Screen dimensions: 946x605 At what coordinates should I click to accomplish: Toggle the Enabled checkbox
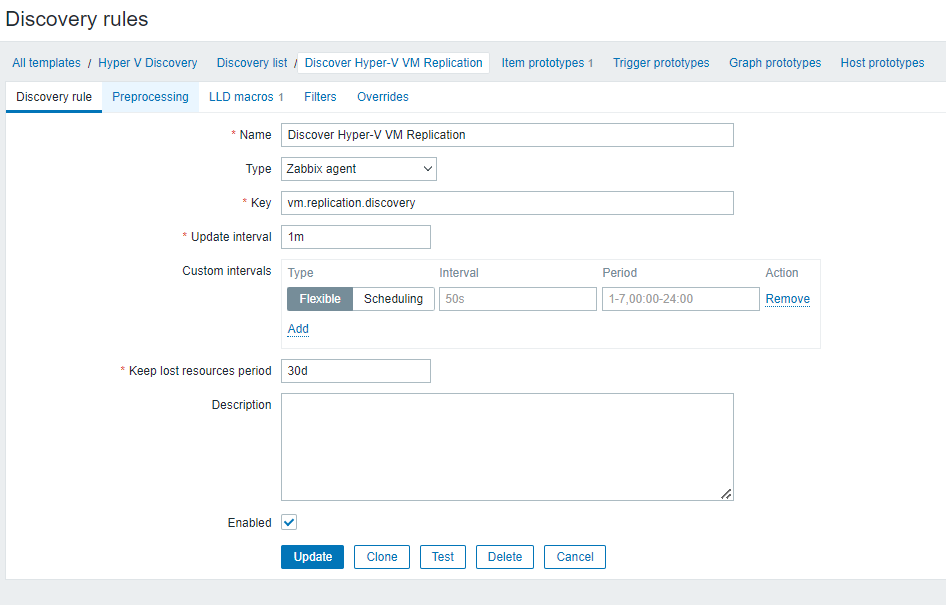[x=289, y=522]
